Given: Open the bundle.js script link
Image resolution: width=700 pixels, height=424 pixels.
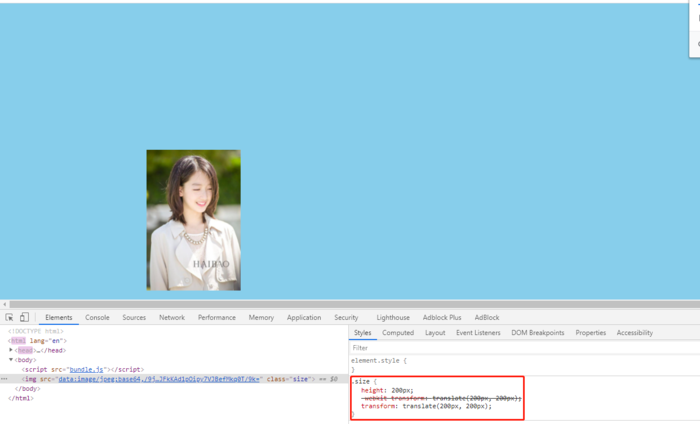Looking at the screenshot, I should pos(86,370).
